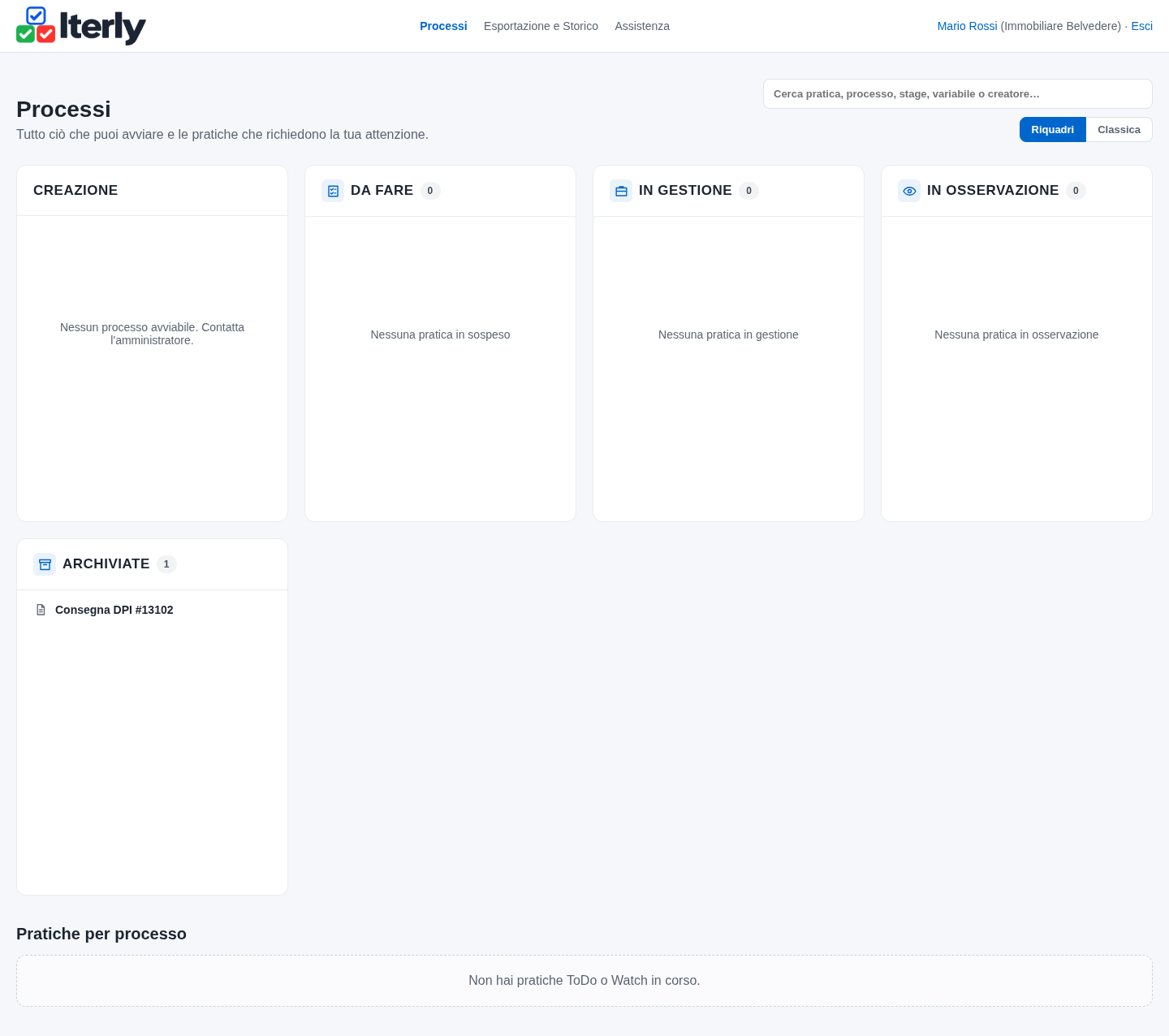Image resolution: width=1169 pixels, height=1036 pixels.
Task: Click the IN OSSERVAZIONE panel heading
Action: [x=993, y=190]
